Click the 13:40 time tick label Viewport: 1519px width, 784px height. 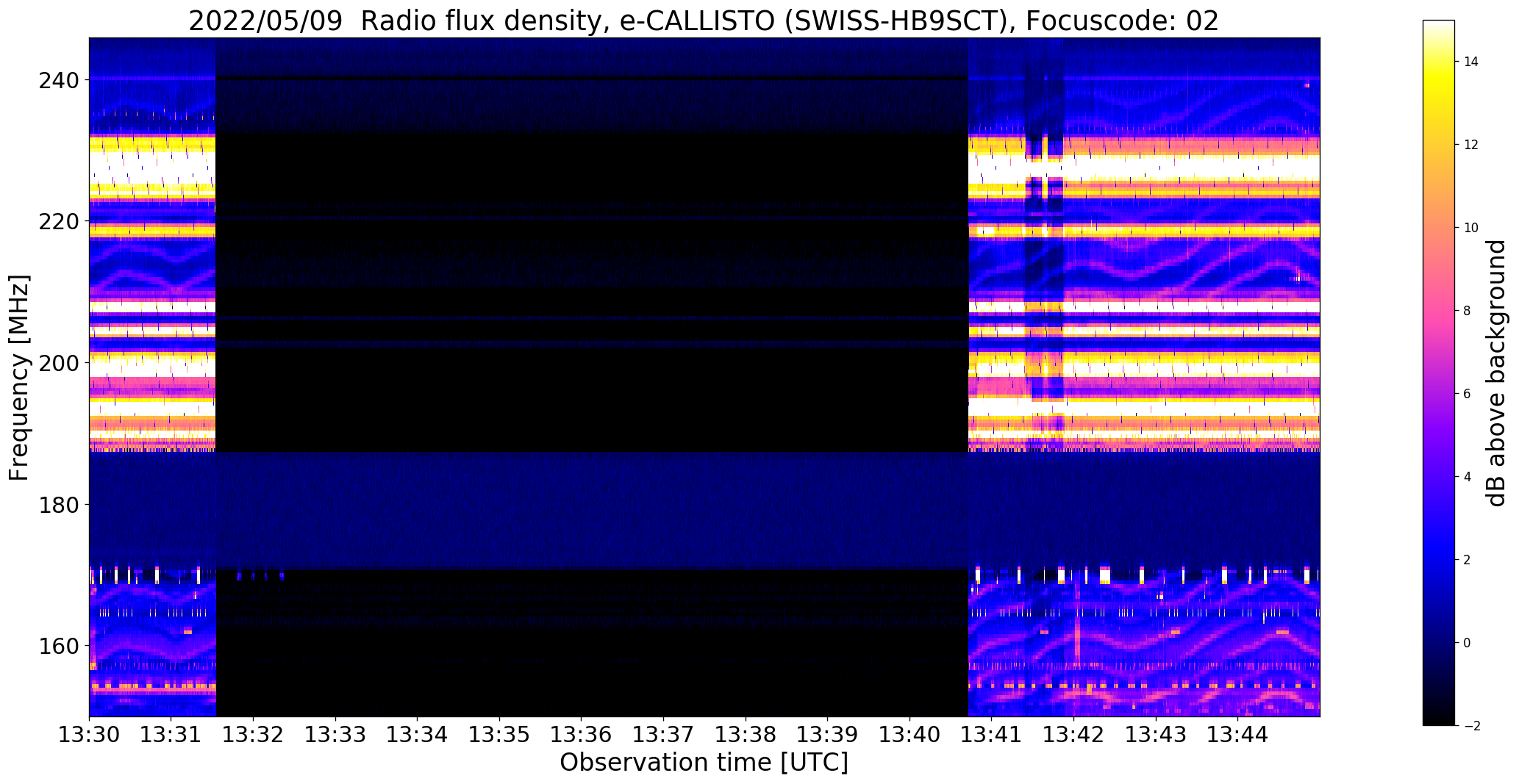point(910,734)
